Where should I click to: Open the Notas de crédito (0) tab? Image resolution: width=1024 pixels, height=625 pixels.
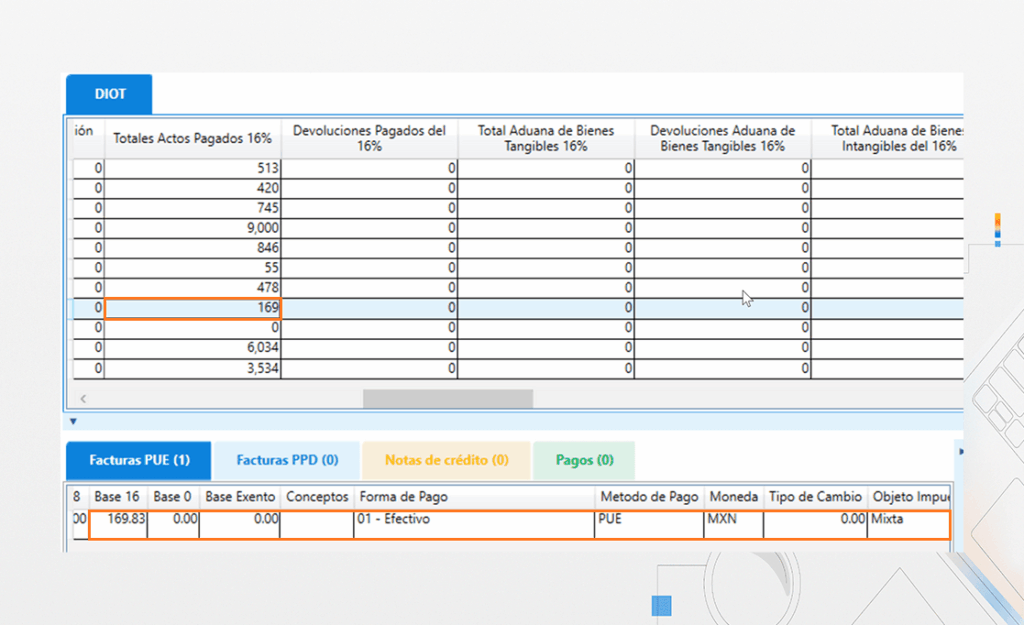[x=446, y=460]
